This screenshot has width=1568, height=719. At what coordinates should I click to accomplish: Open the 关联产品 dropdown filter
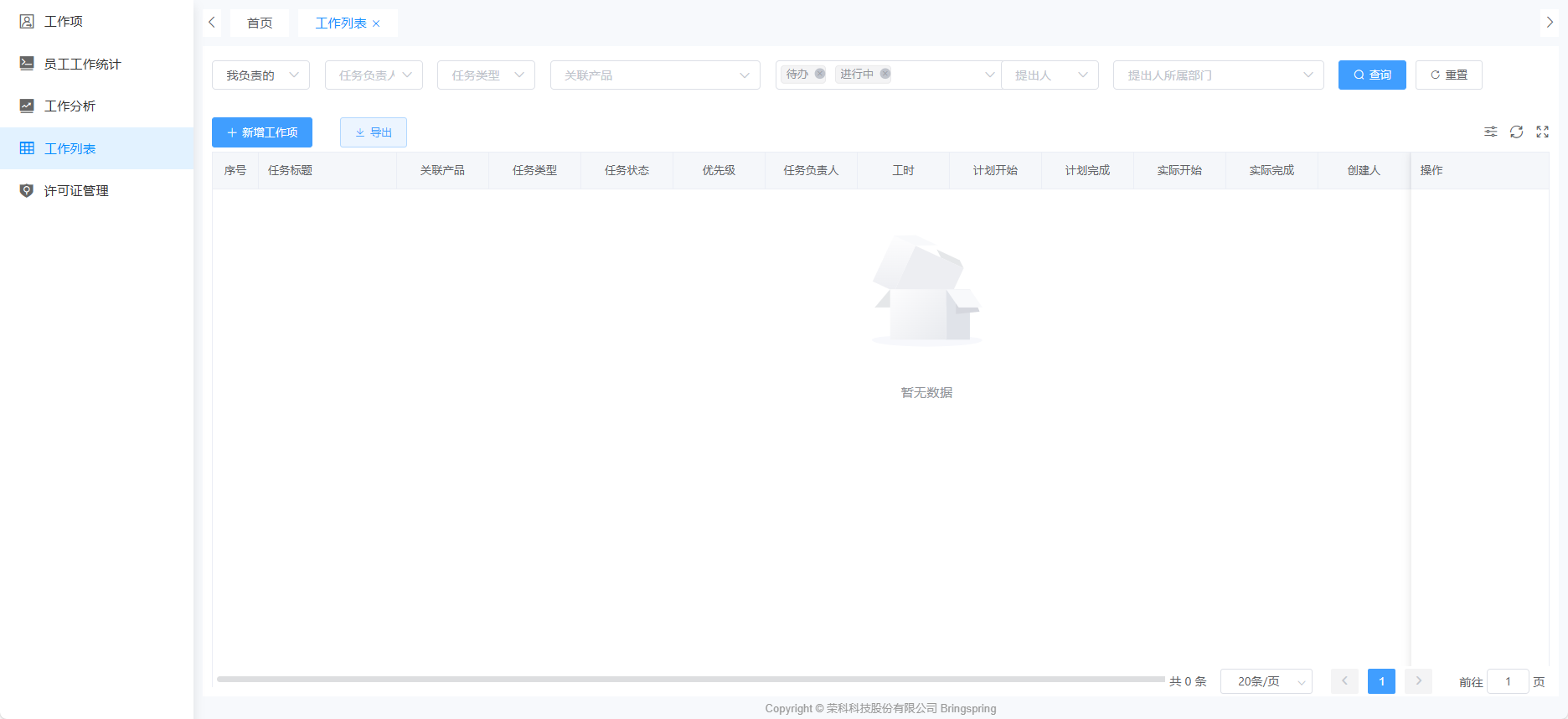click(654, 75)
